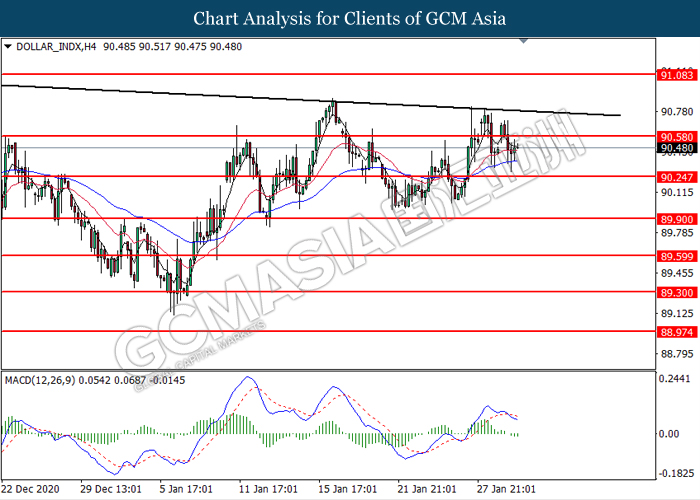Click the 5 Jan 17:01 time axis label
Screen dimensions: 700x500
[x=186, y=489]
